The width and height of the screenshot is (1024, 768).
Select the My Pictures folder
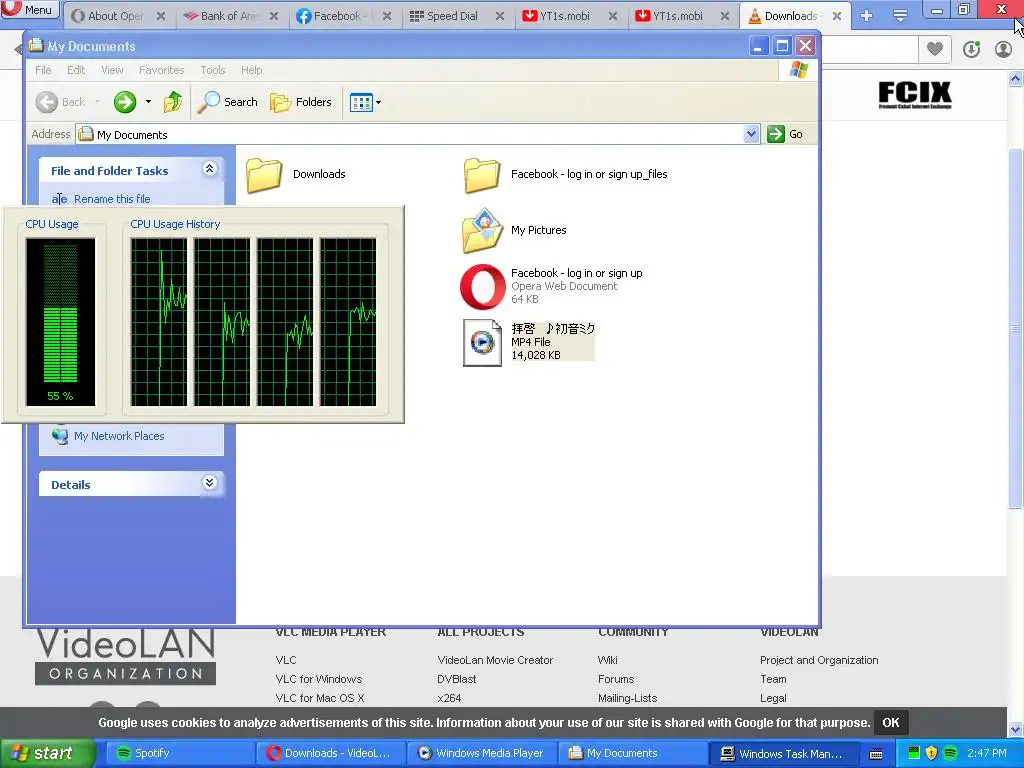click(514, 230)
